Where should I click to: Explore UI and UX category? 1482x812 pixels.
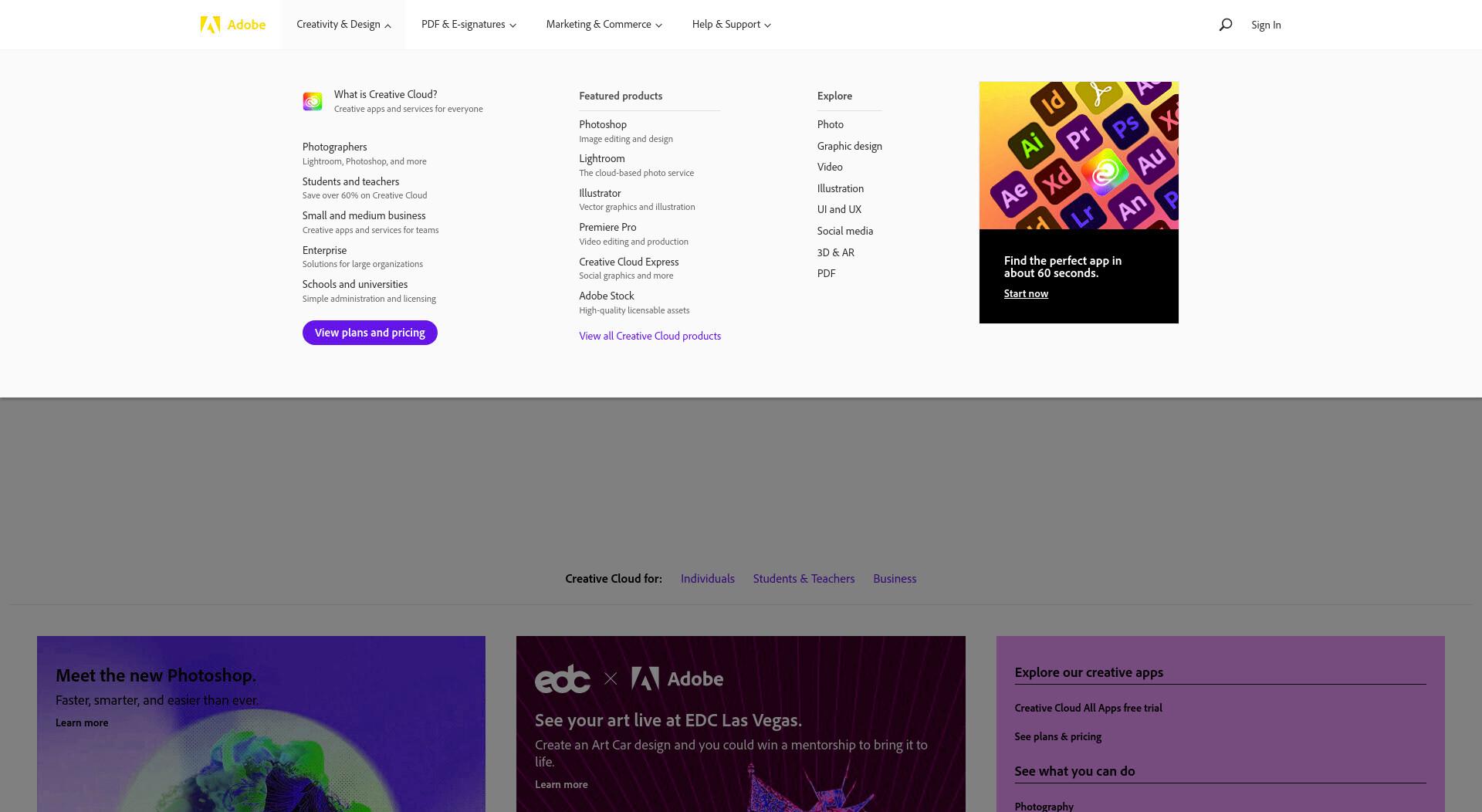[839, 209]
